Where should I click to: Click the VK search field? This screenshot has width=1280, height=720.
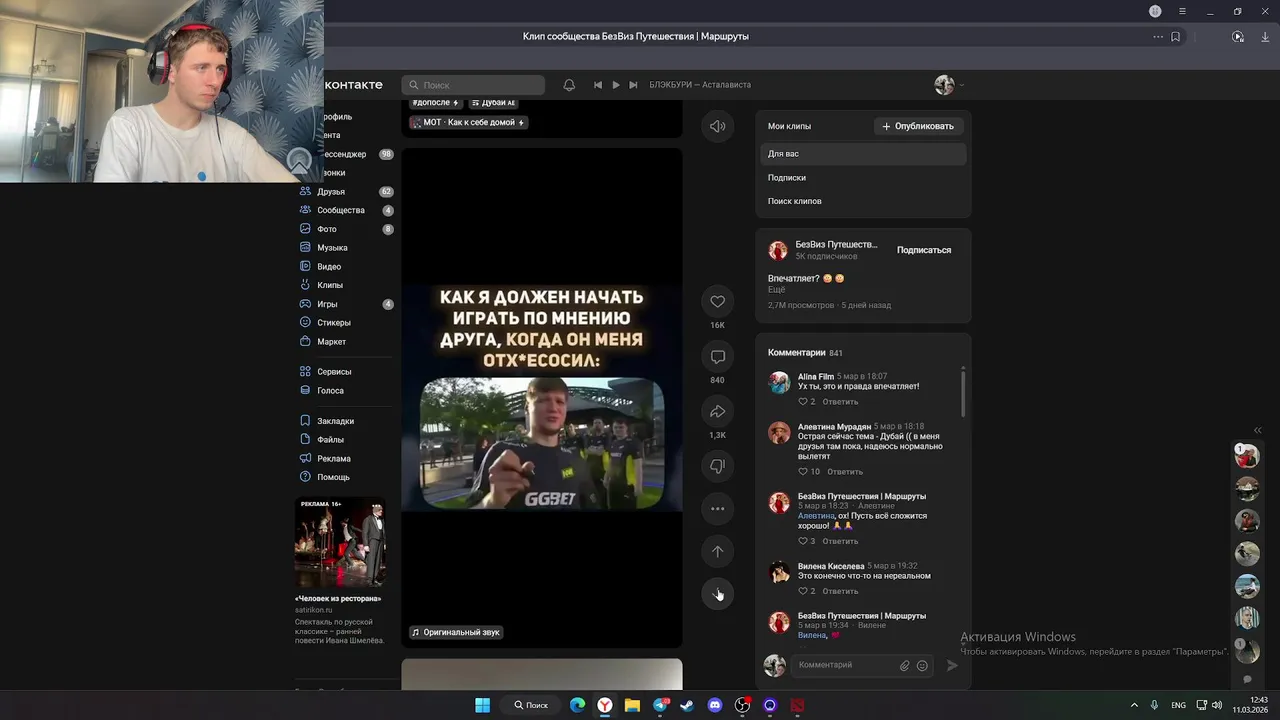pyautogui.click(x=473, y=85)
